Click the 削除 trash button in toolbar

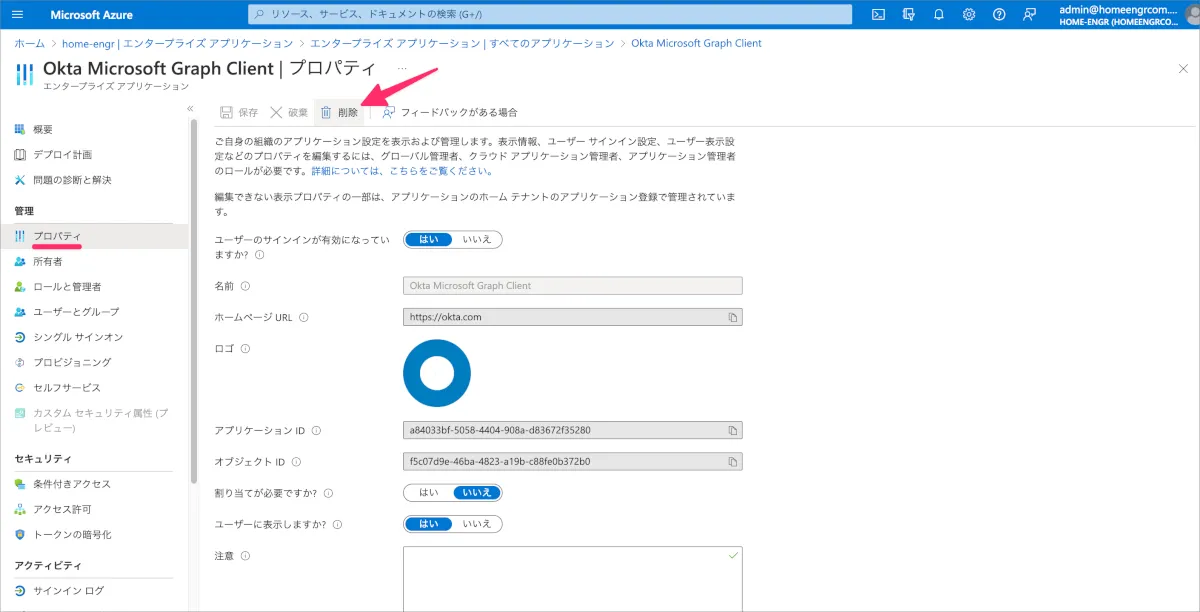pos(339,112)
